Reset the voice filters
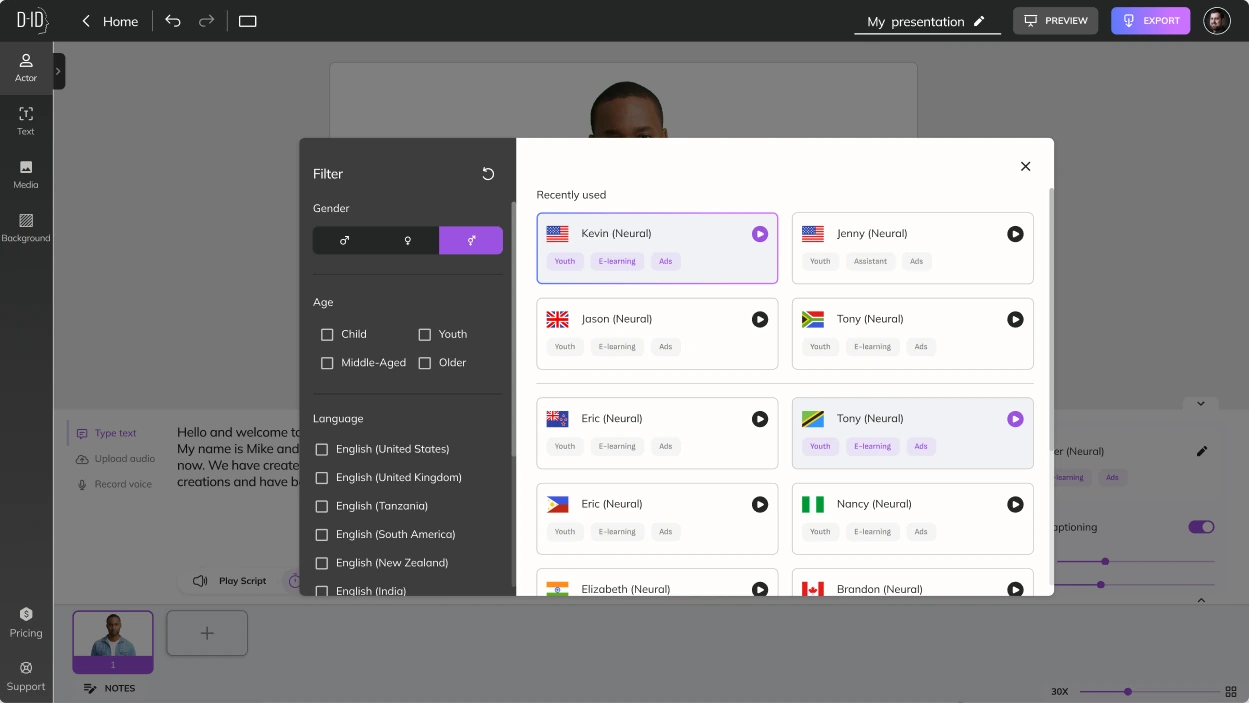1249x703 pixels. tap(488, 174)
